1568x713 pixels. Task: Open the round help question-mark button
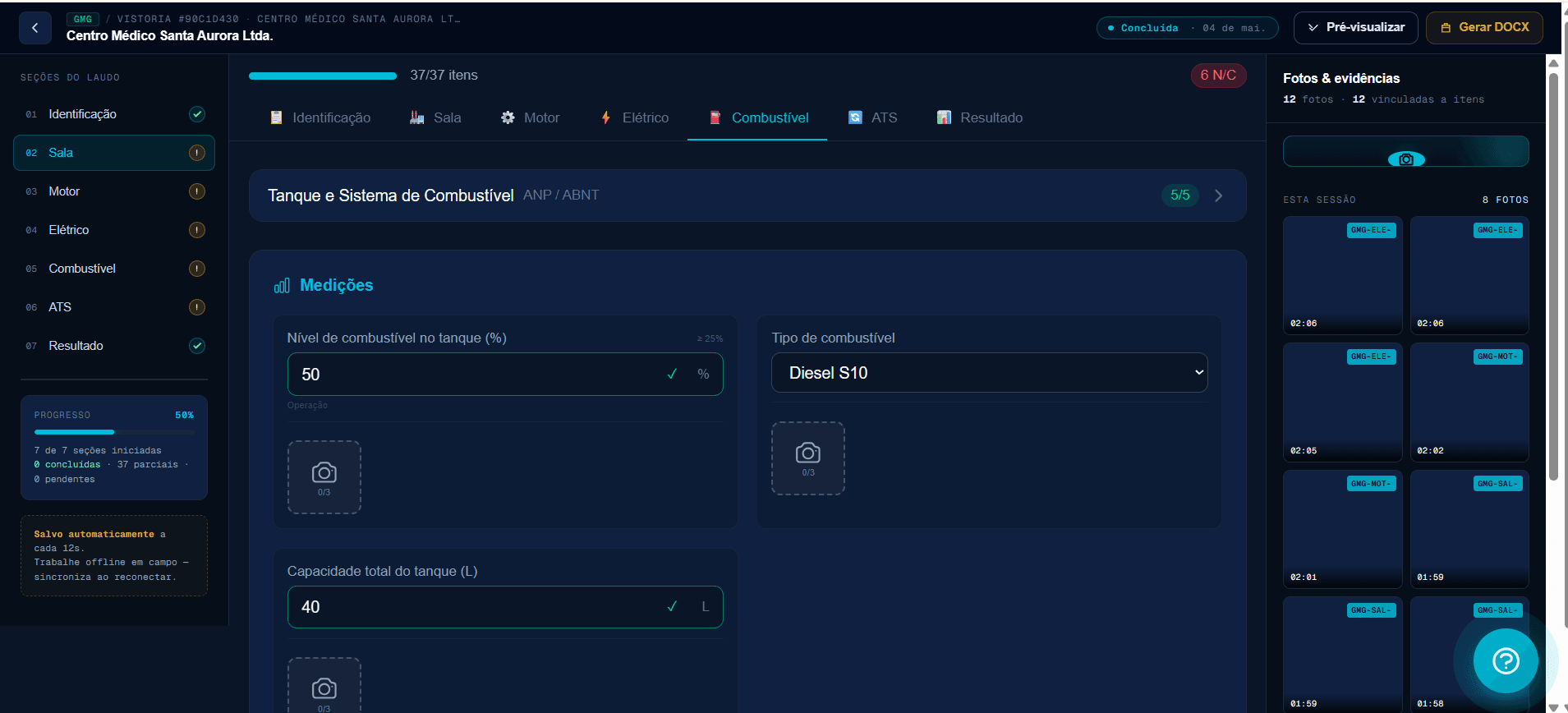coord(1506,660)
